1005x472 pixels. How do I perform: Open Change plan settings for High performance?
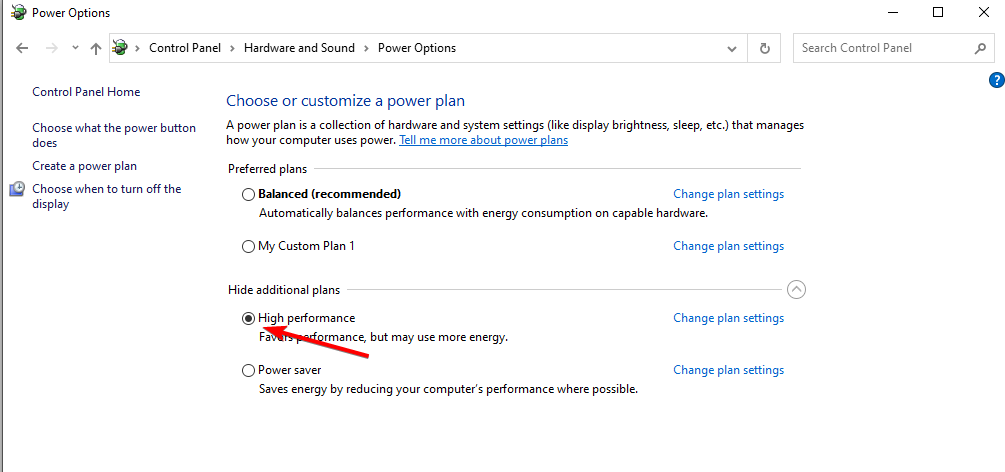point(728,318)
